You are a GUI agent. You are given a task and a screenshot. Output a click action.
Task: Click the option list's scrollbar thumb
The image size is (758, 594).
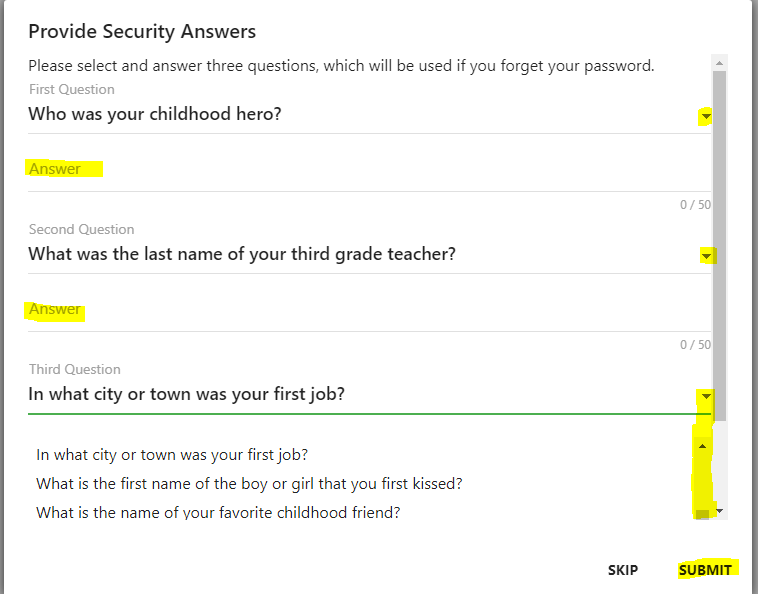click(x=702, y=514)
